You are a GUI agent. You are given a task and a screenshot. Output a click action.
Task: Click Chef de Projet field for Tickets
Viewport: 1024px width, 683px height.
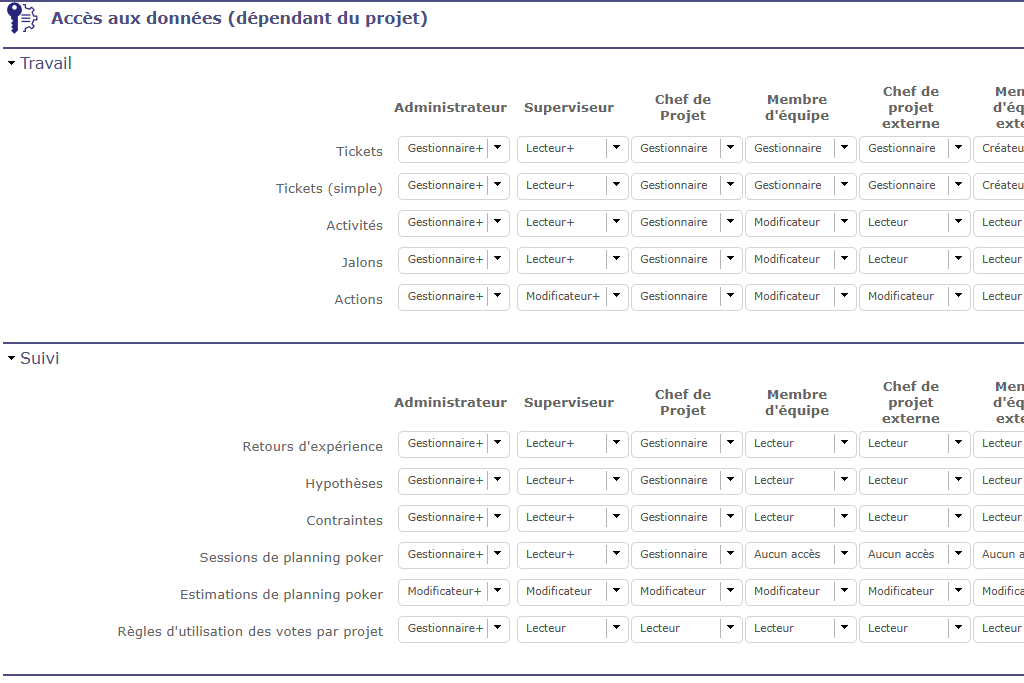coord(676,148)
